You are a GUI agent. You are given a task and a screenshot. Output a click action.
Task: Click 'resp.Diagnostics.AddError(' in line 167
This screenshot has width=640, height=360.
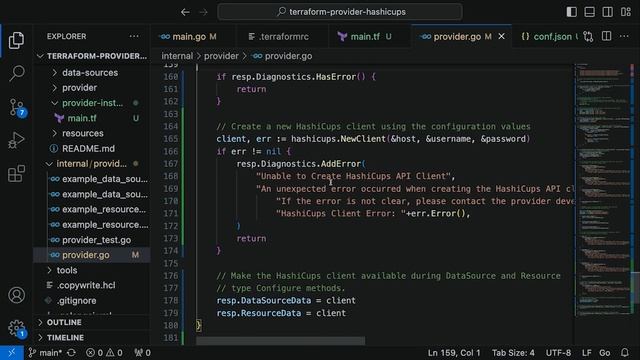tap(301, 164)
